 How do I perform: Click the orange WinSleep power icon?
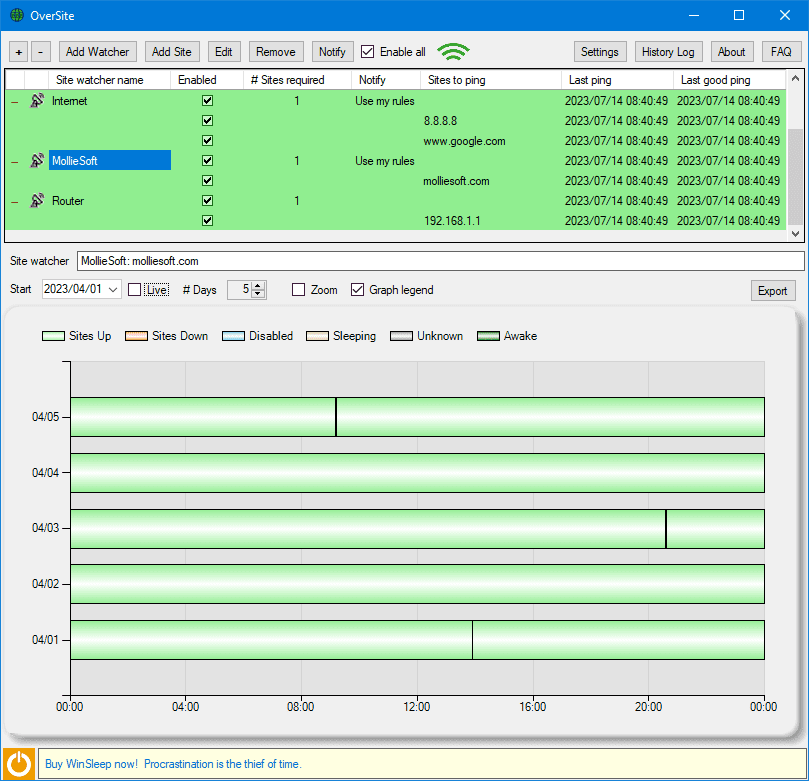coord(19,763)
